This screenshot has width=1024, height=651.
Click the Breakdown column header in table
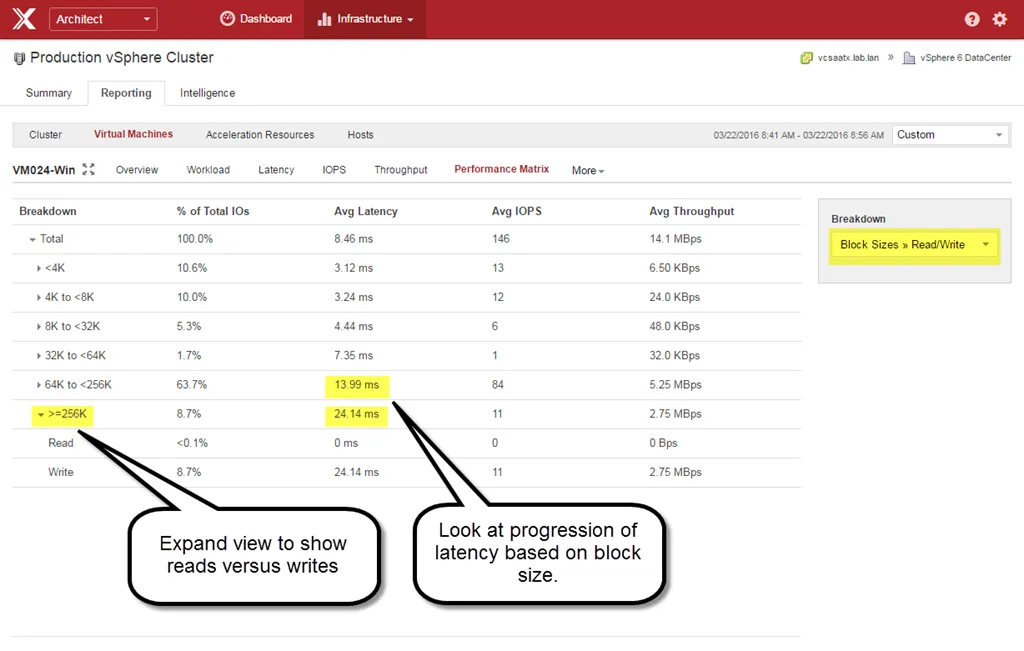48,211
